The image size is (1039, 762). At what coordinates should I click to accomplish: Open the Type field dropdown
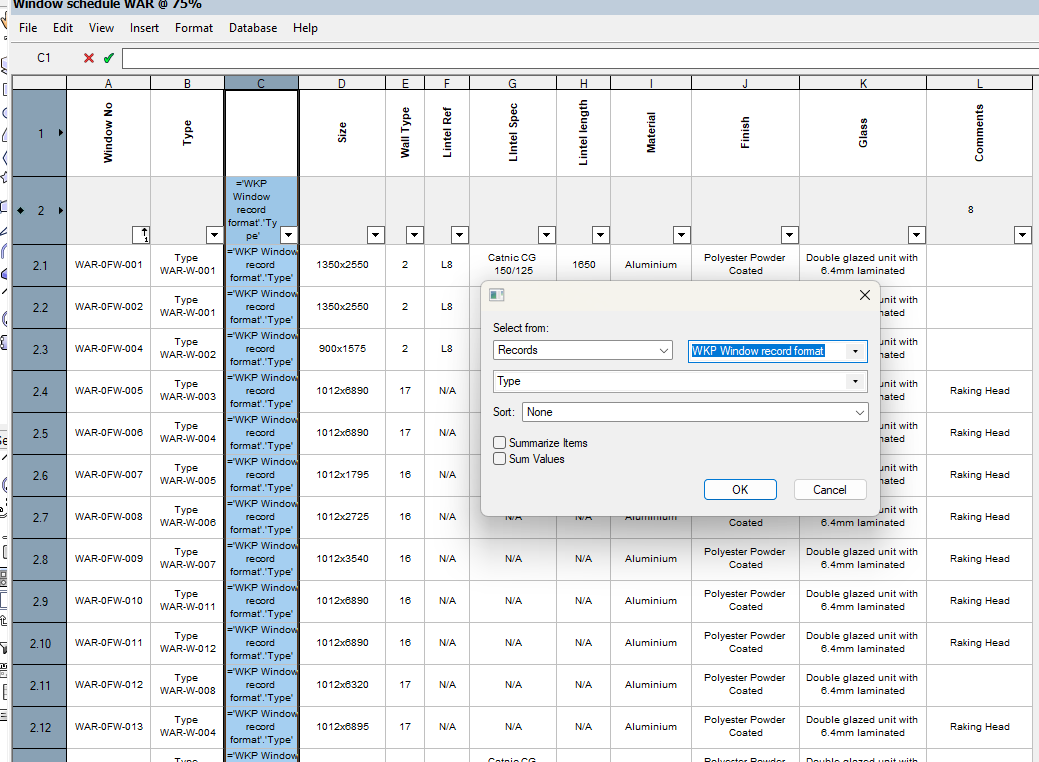855,381
